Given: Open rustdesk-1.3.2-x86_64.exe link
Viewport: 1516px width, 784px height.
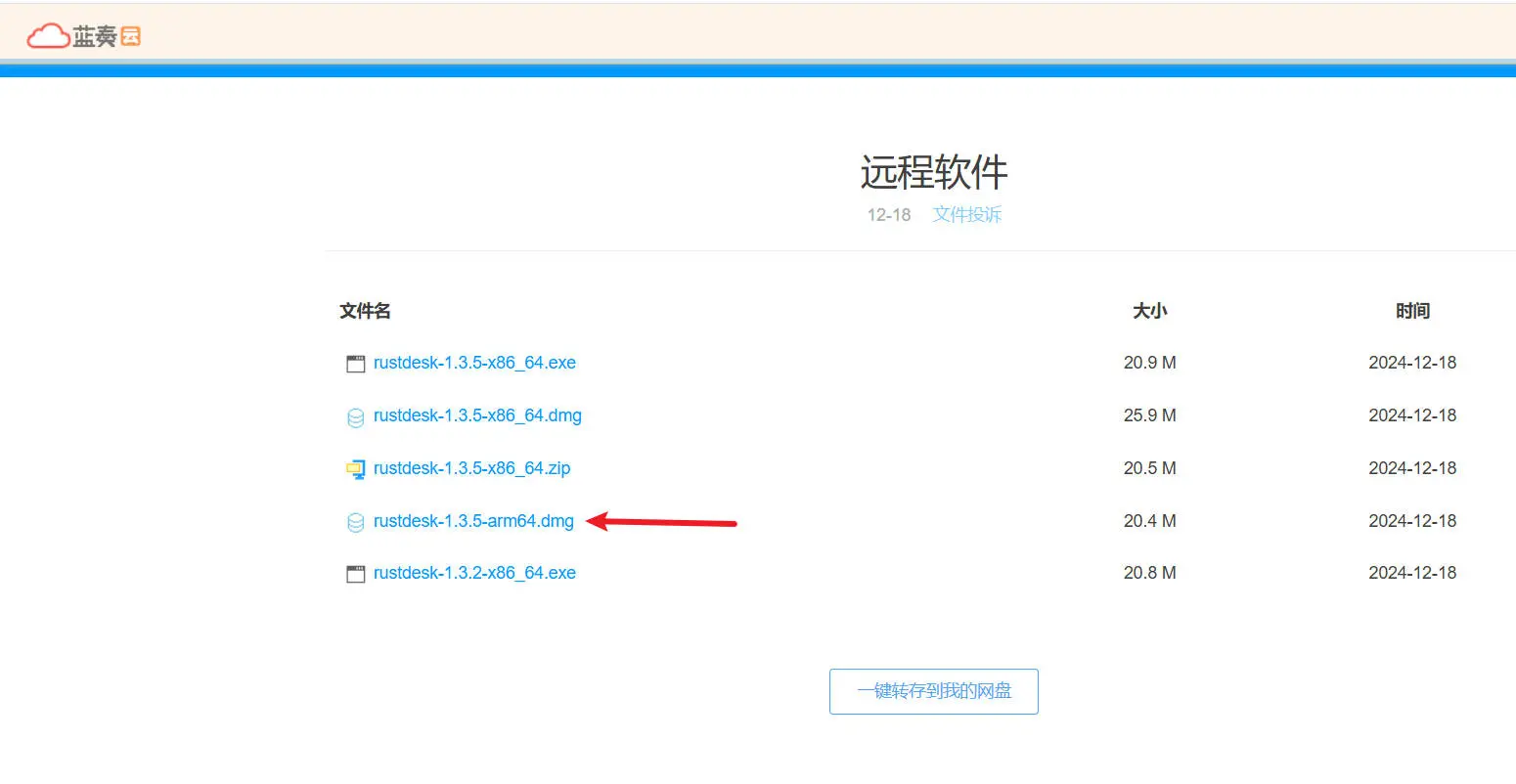Looking at the screenshot, I should coord(474,573).
